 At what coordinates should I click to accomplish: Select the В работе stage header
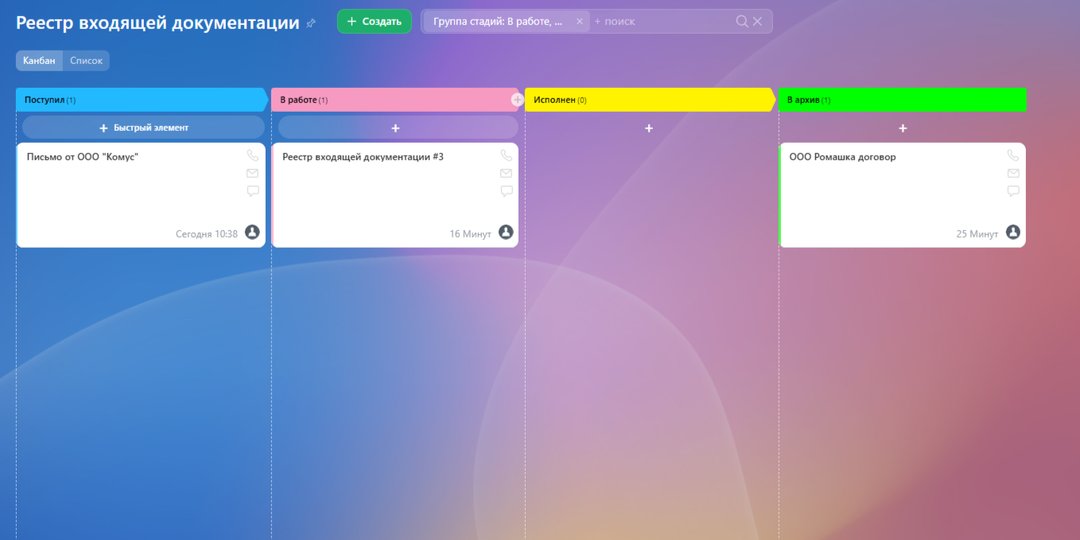[x=395, y=100]
